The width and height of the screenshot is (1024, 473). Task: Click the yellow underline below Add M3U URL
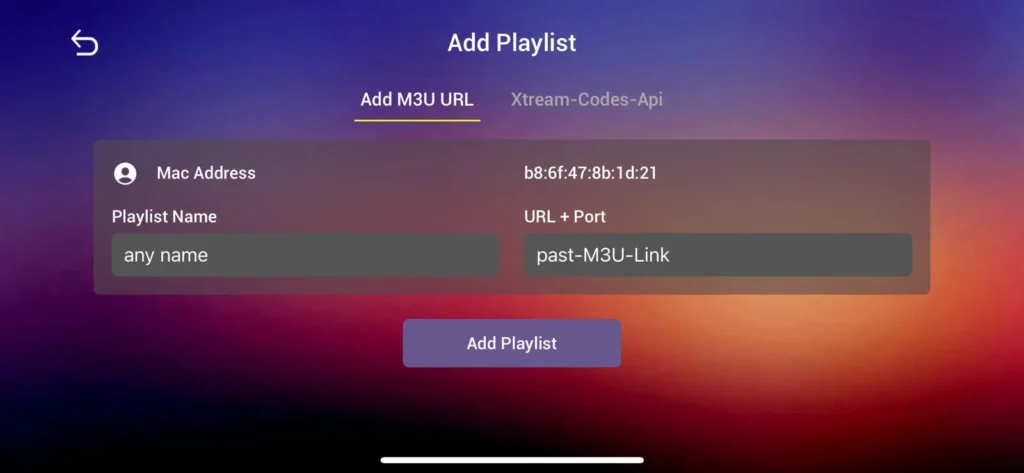pos(417,120)
